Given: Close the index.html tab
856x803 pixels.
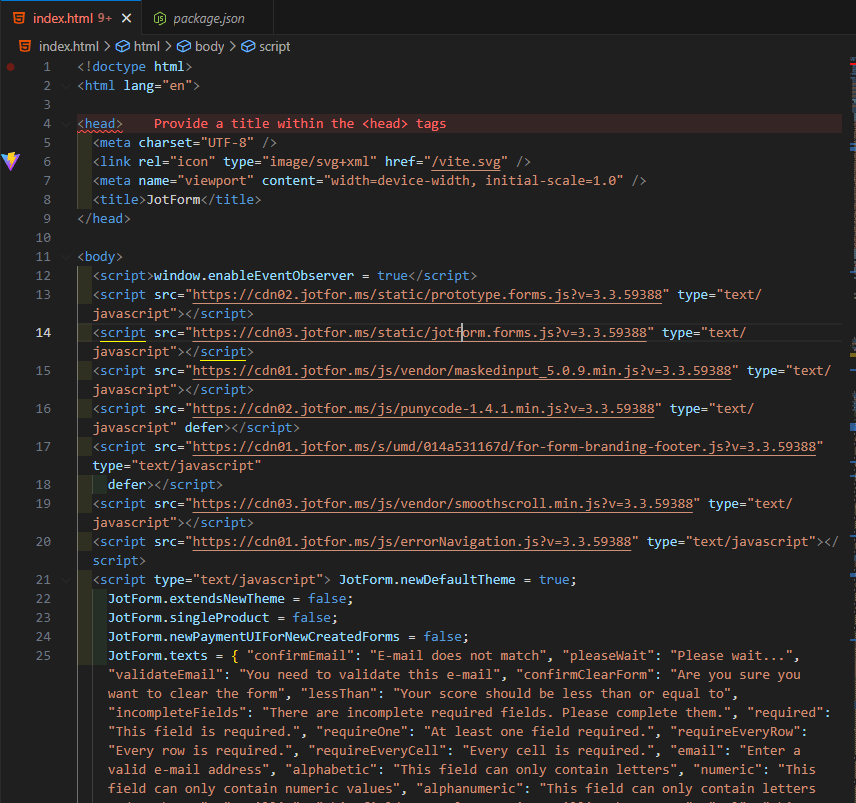Looking at the screenshot, I should point(127,19).
